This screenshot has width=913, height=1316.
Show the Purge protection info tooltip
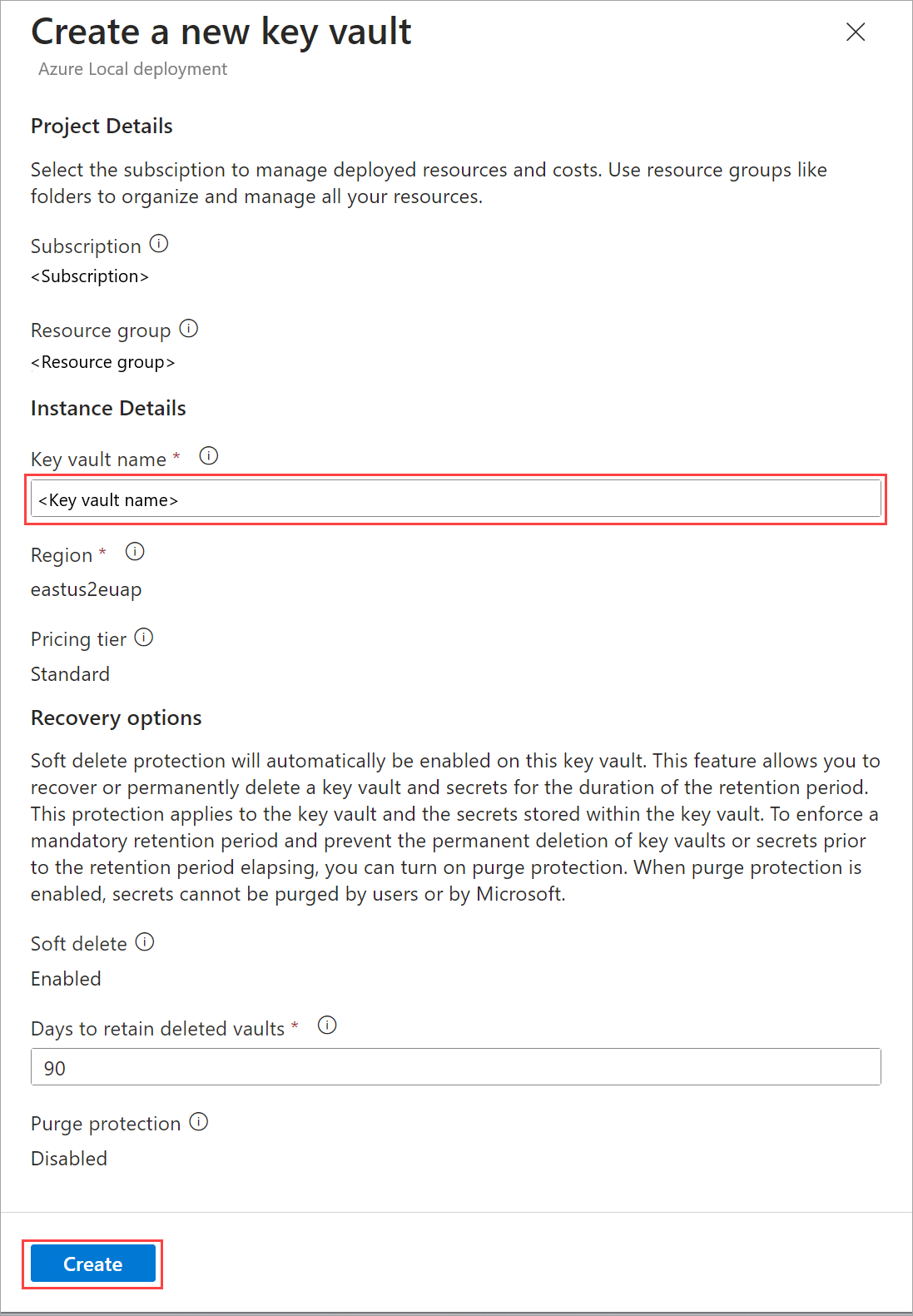(199, 1122)
